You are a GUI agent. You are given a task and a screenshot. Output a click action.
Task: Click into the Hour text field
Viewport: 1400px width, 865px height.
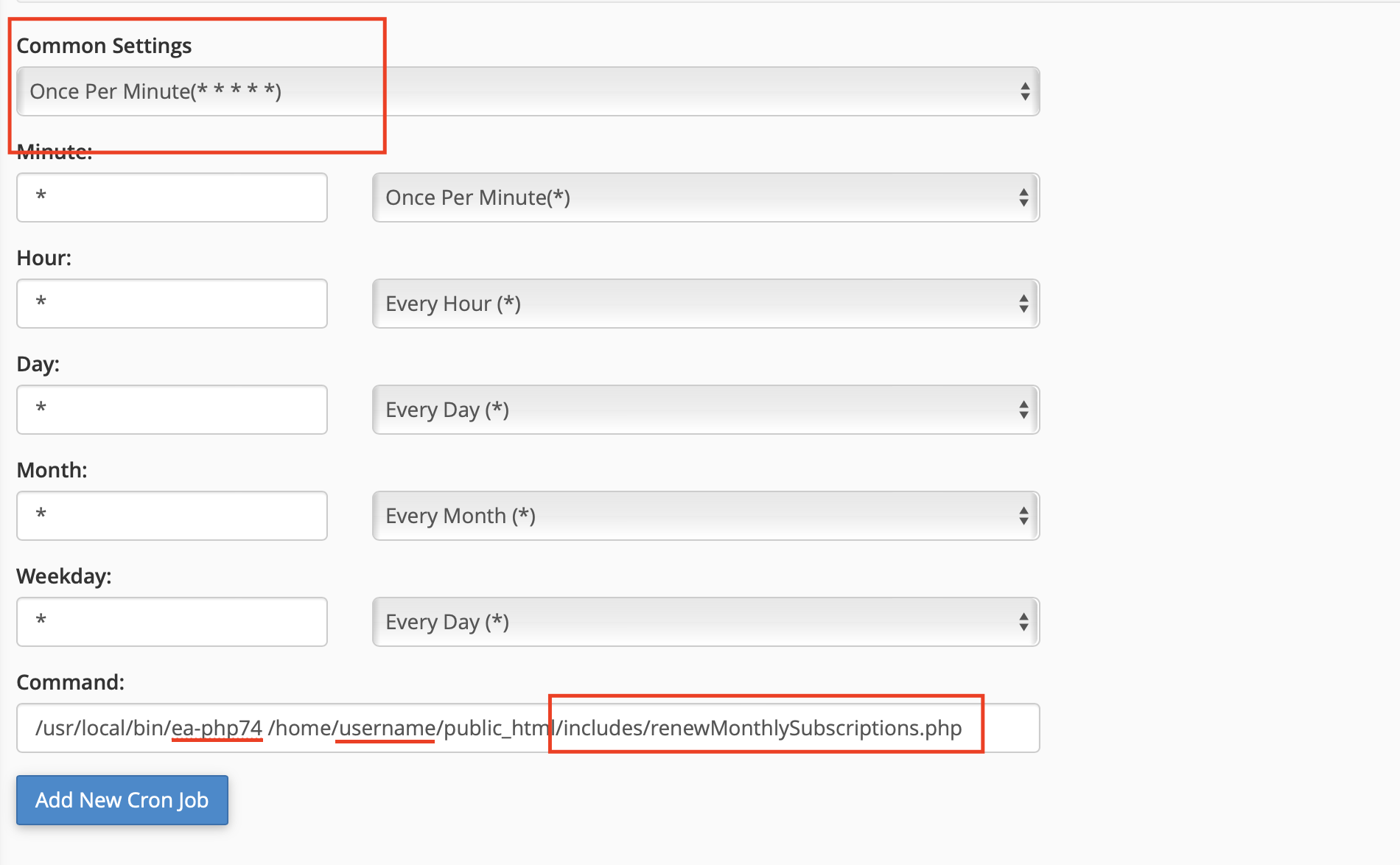pos(172,304)
